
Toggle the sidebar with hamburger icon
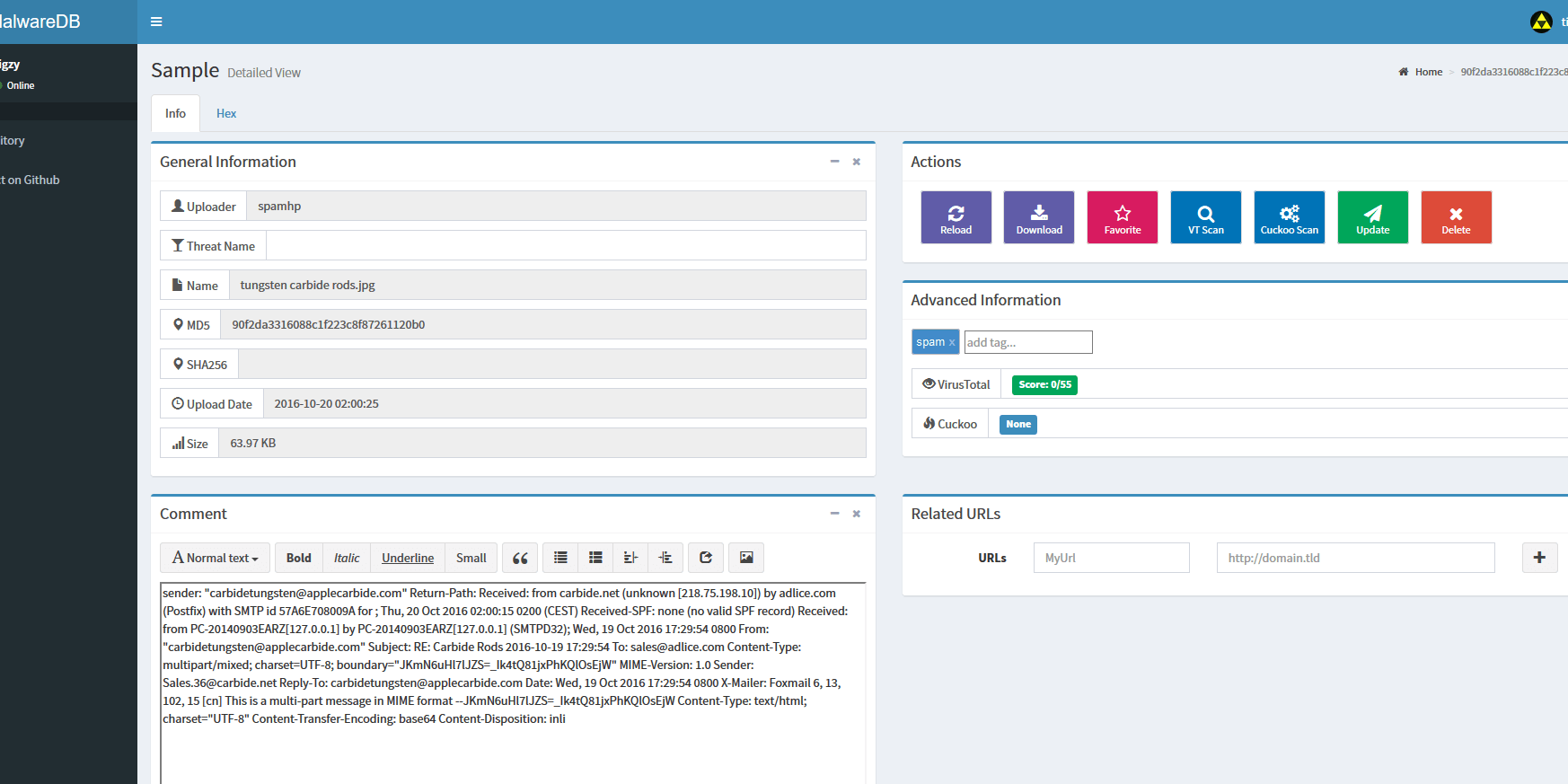[x=156, y=22]
